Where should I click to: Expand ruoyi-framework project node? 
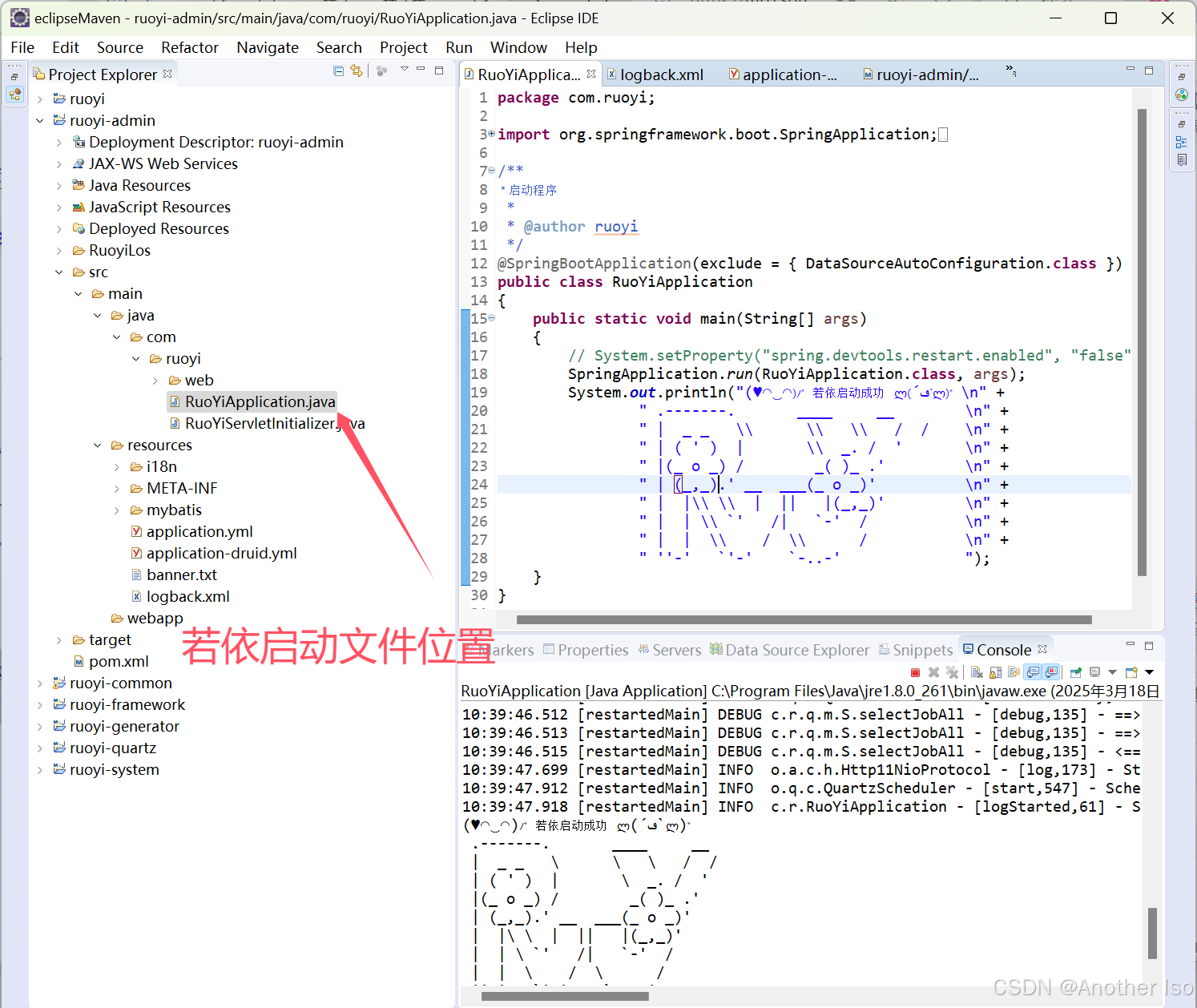pos(40,705)
